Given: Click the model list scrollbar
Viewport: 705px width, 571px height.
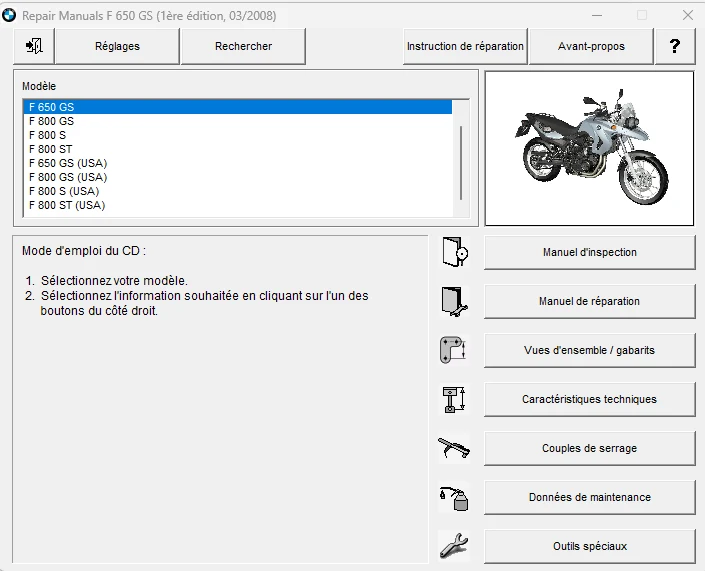Looking at the screenshot, I should pos(461,163).
